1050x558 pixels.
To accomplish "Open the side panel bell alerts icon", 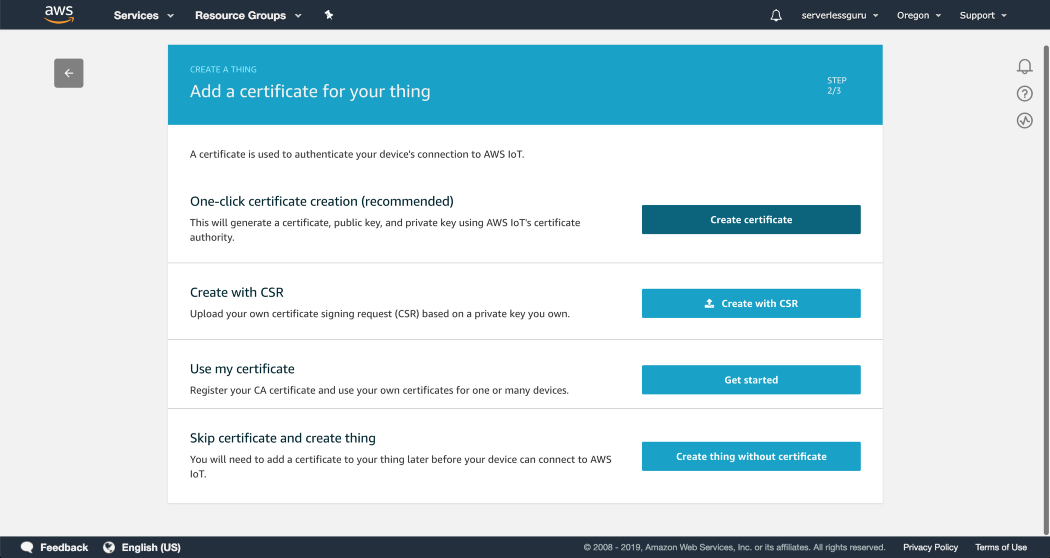I will tap(1025, 66).
